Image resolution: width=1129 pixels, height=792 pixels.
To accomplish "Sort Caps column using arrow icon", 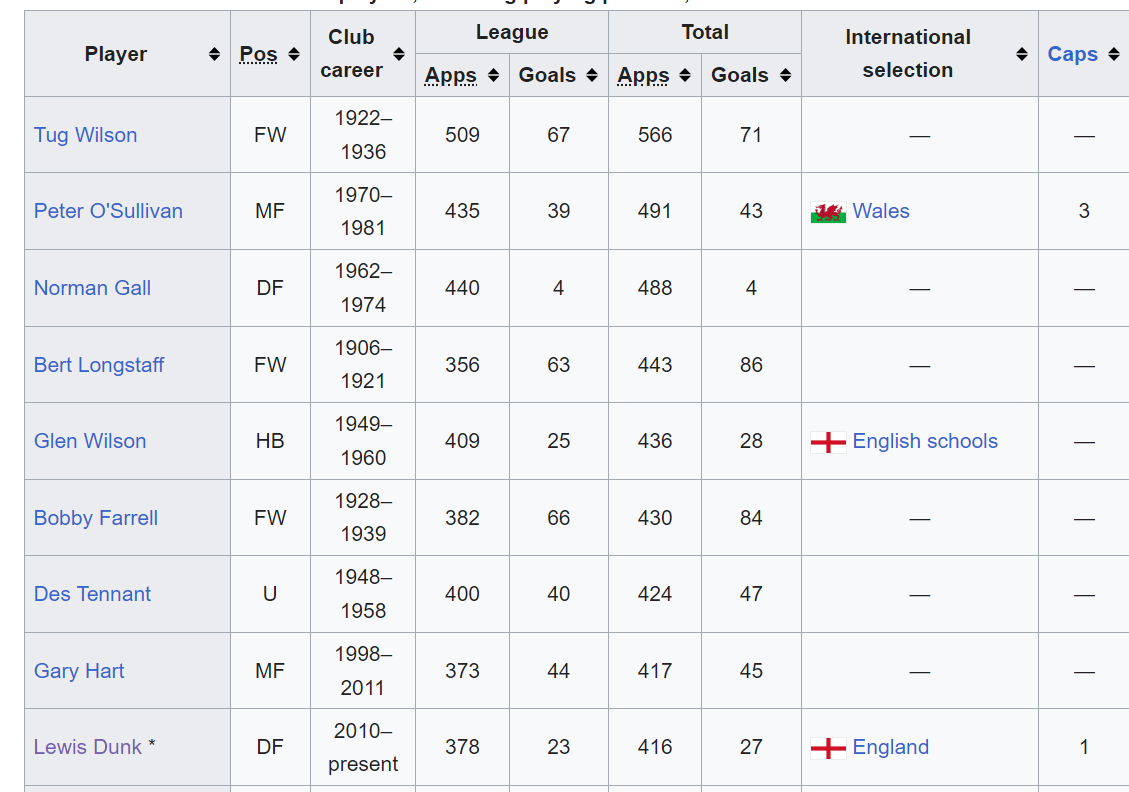I will pos(1114,54).
